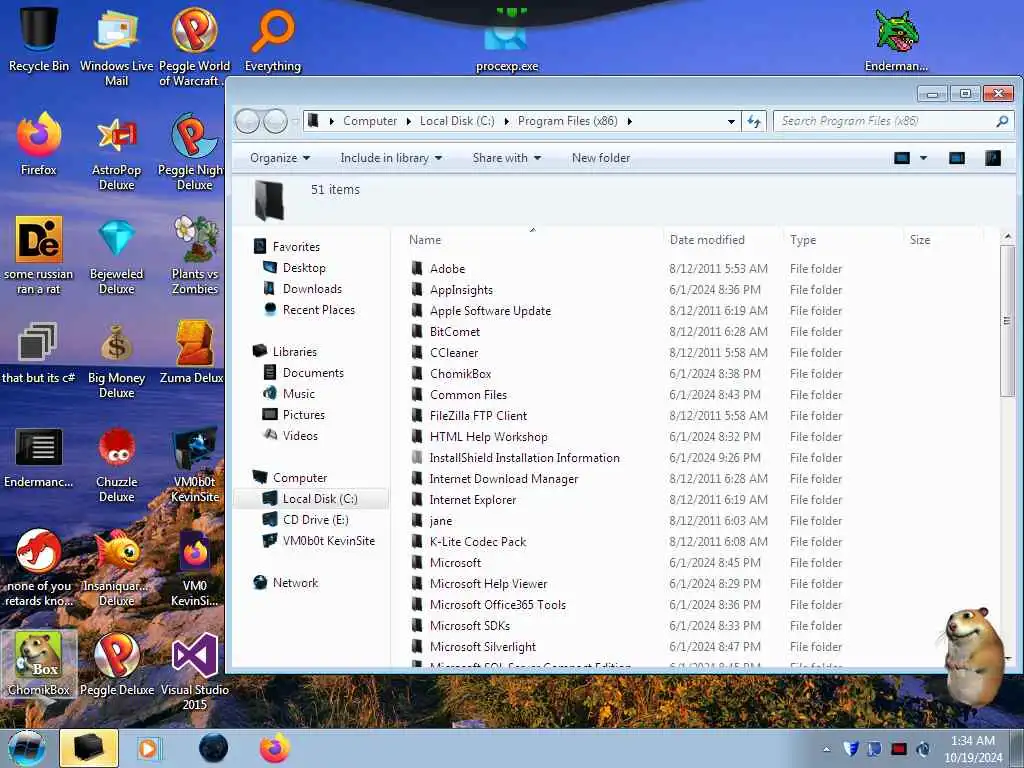The width and height of the screenshot is (1024, 768).
Task: Open the address bar history dropdown arrow
Action: click(731, 121)
